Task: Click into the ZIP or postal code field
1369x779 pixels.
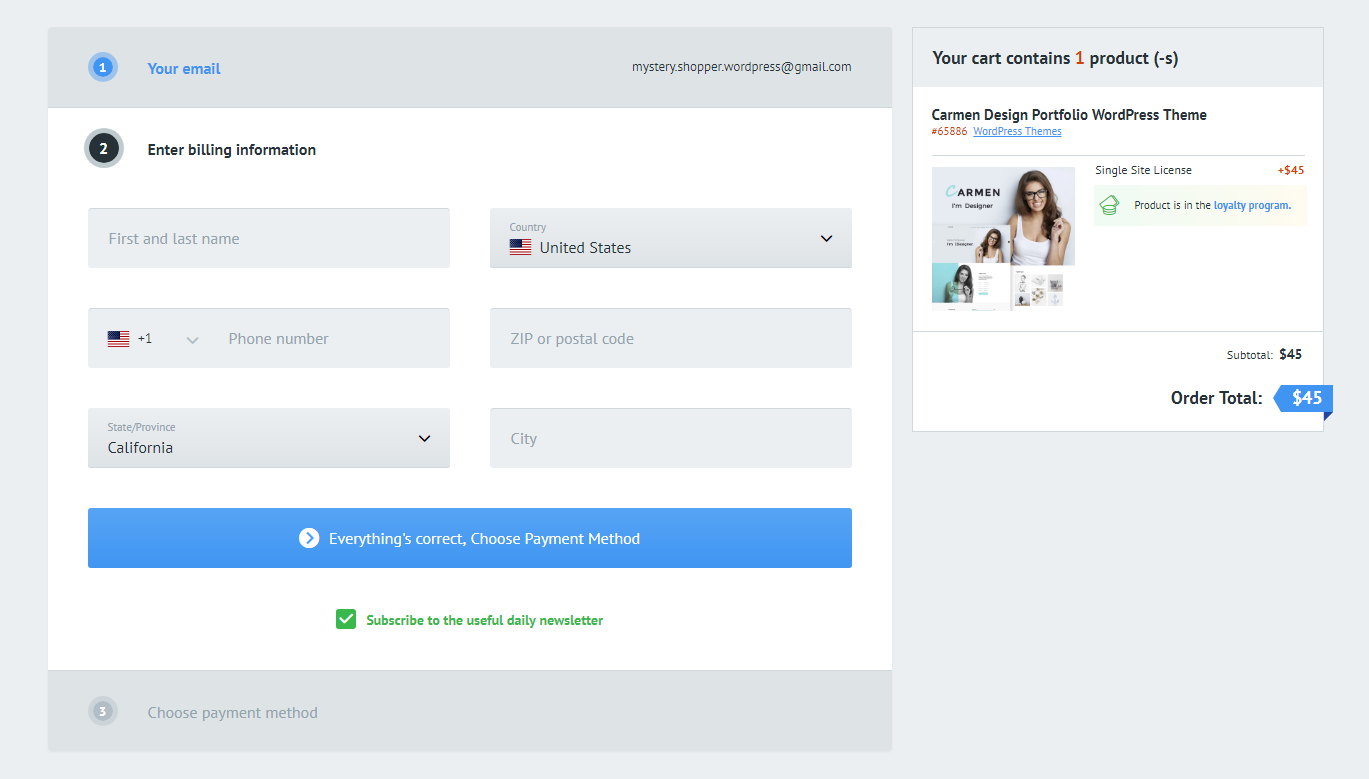Action: click(x=670, y=338)
